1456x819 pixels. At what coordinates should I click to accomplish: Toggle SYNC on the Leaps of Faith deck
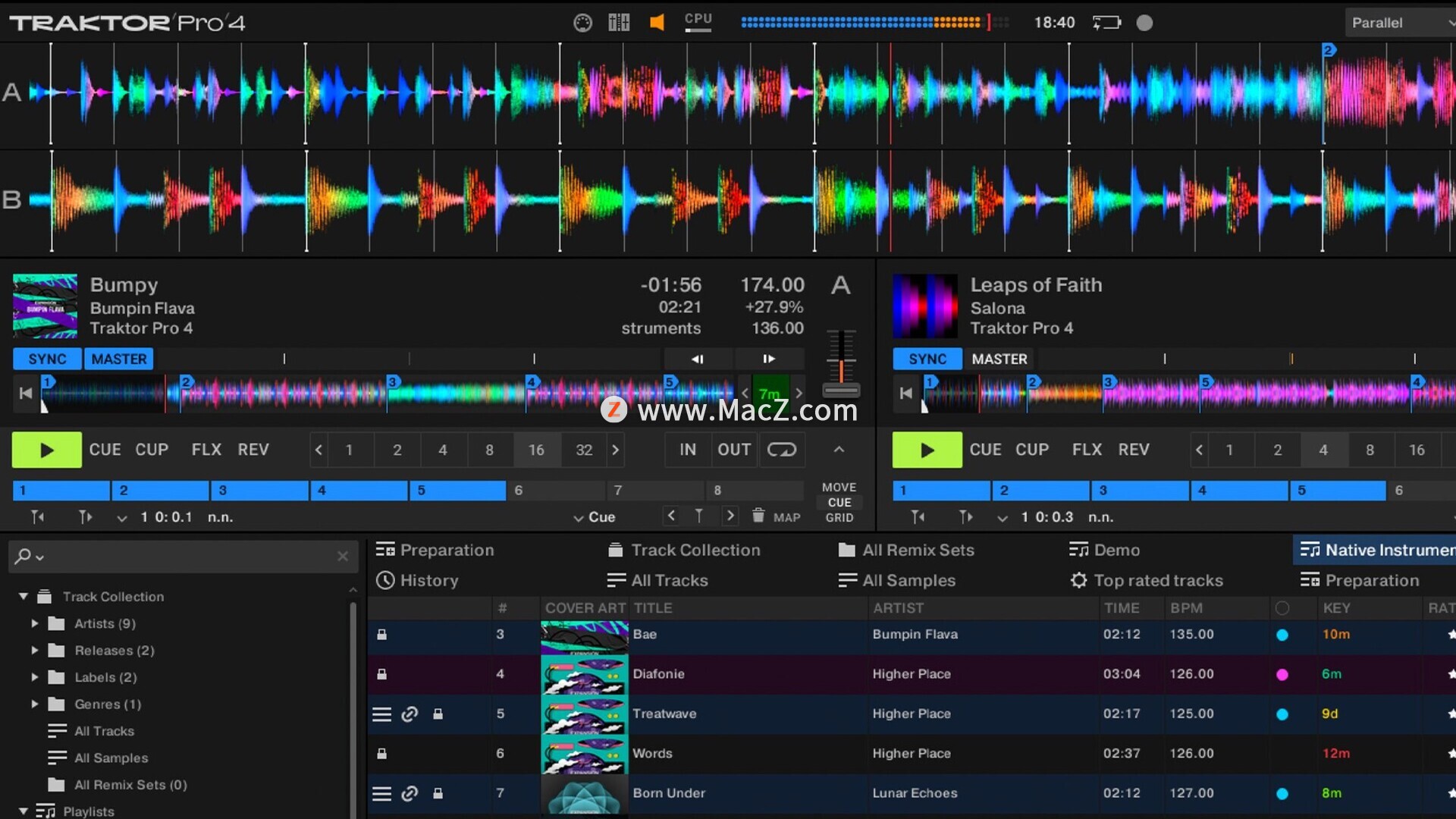point(927,359)
